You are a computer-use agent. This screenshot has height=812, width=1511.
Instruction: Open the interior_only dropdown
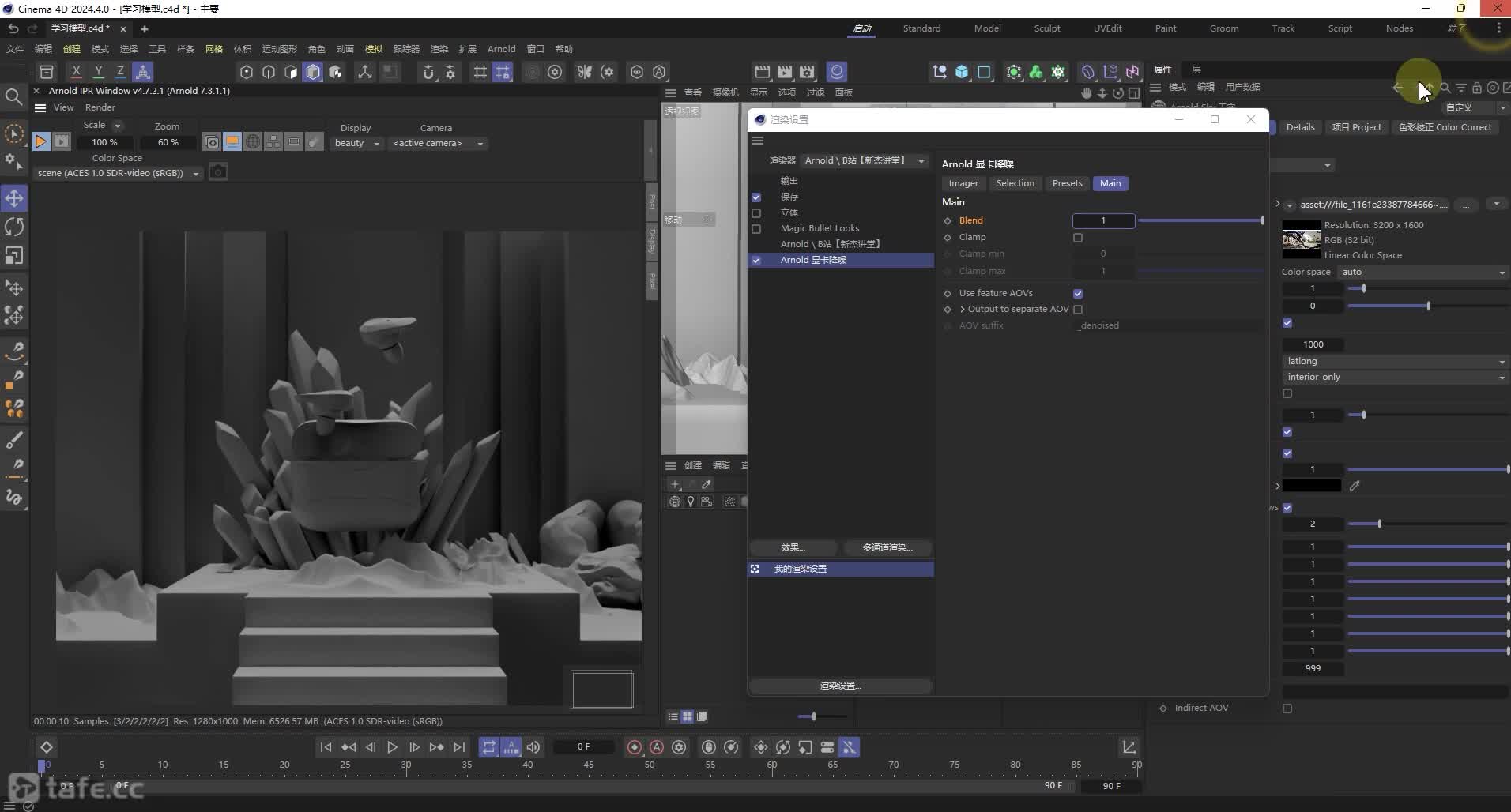click(1395, 377)
